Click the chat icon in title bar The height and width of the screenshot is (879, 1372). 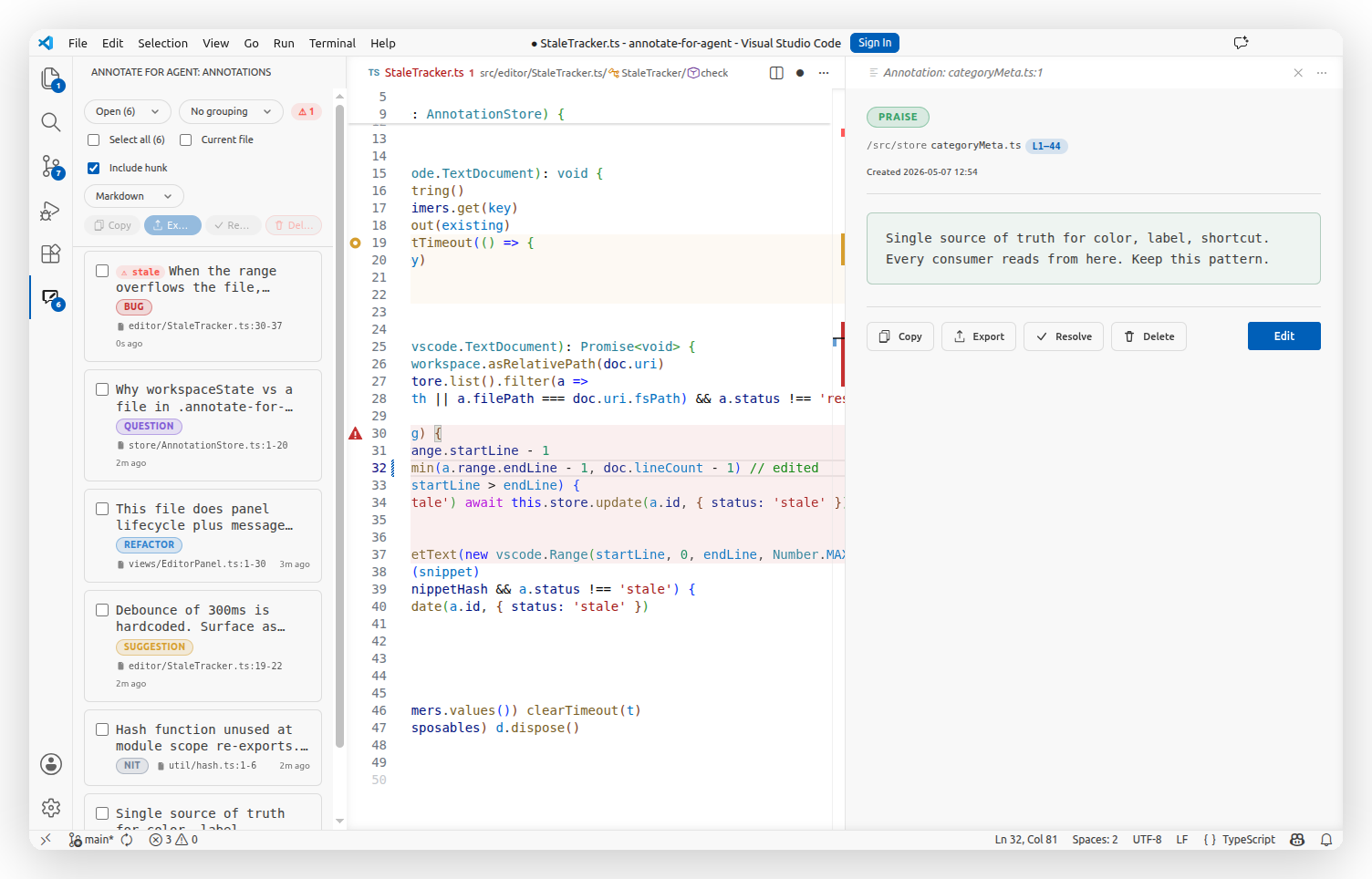click(x=1241, y=43)
